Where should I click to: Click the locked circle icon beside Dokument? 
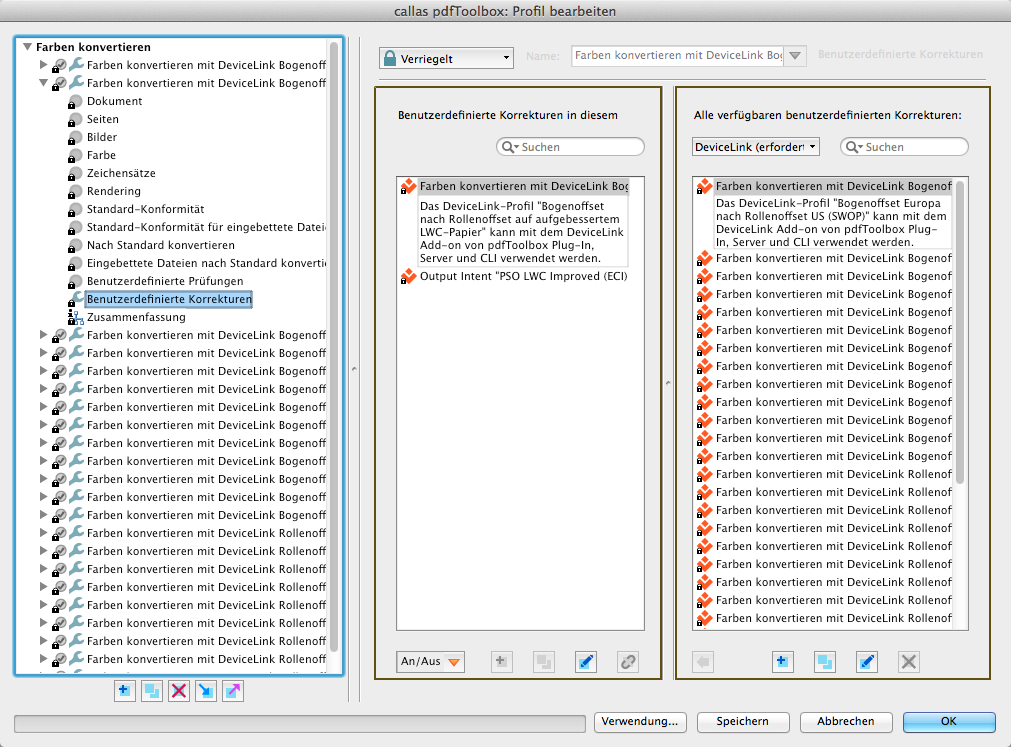coord(75,101)
